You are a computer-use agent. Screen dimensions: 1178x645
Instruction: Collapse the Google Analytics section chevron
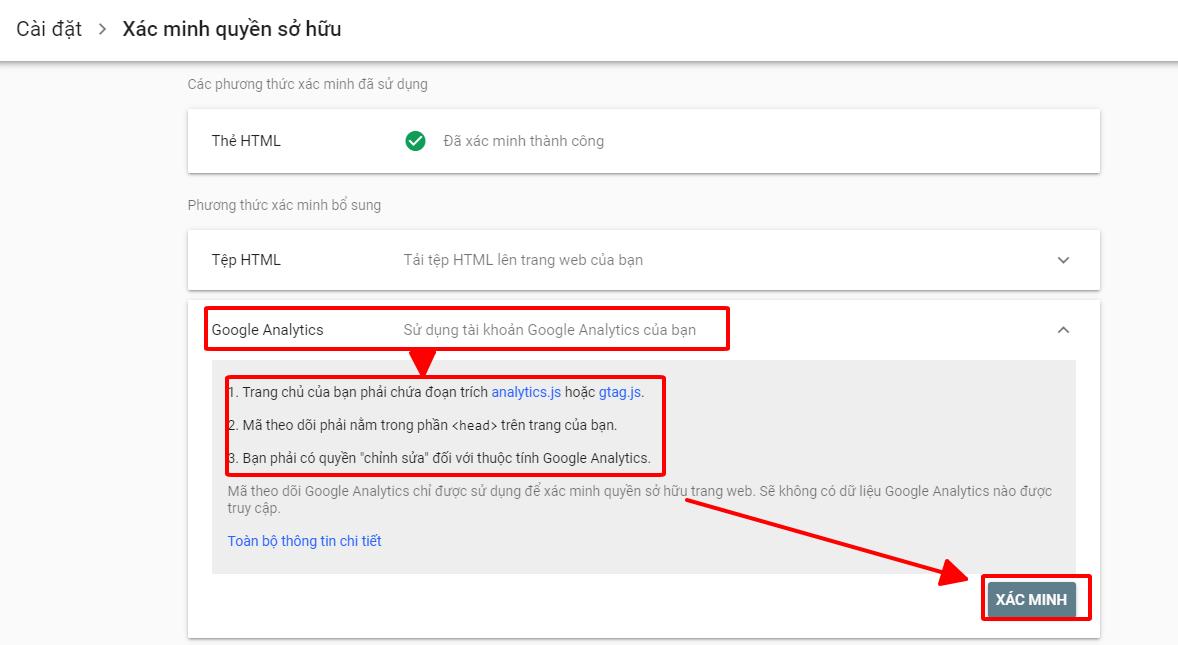pos(1063,330)
